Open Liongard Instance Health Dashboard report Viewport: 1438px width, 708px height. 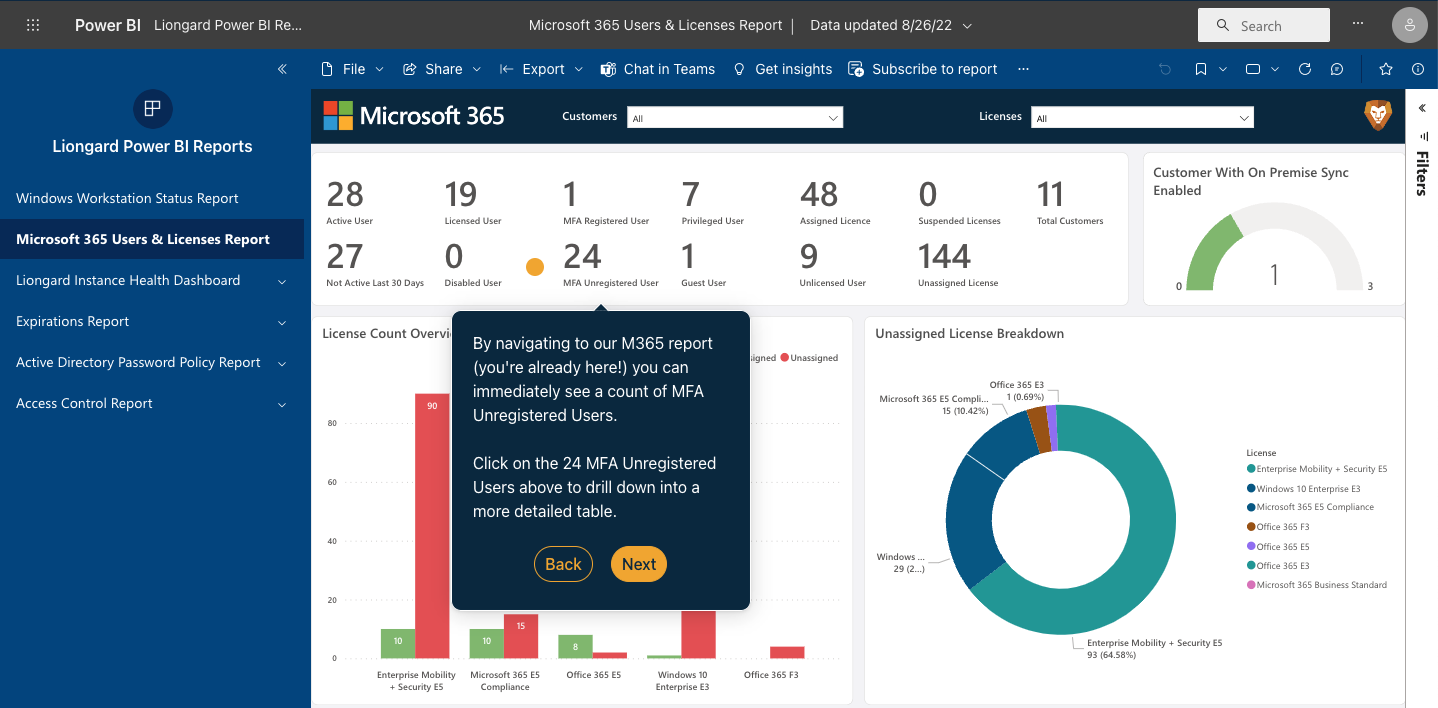128,280
